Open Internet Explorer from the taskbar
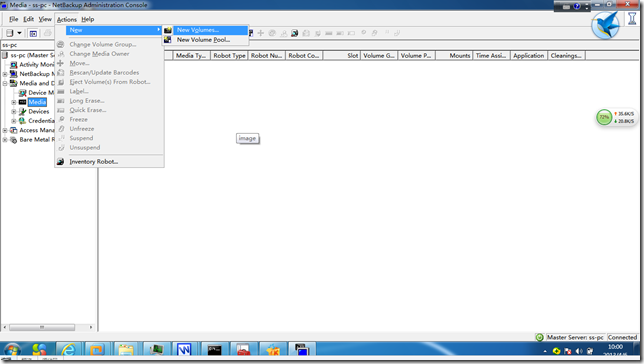Image resolution: width=644 pixels, height=364 pixels. (x=69, y=350)
